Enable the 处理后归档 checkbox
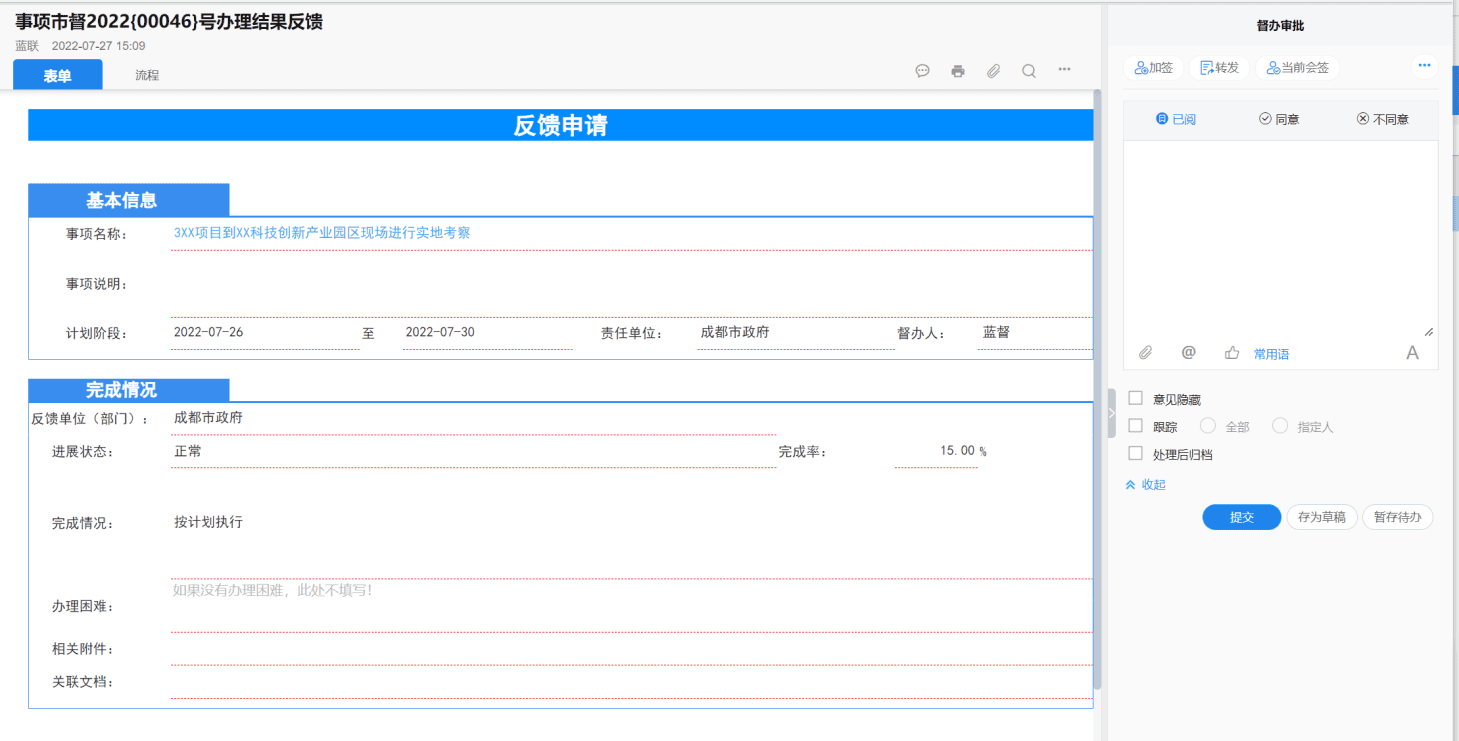Viewport: 1459px width, 741px height. point(1135,453)
